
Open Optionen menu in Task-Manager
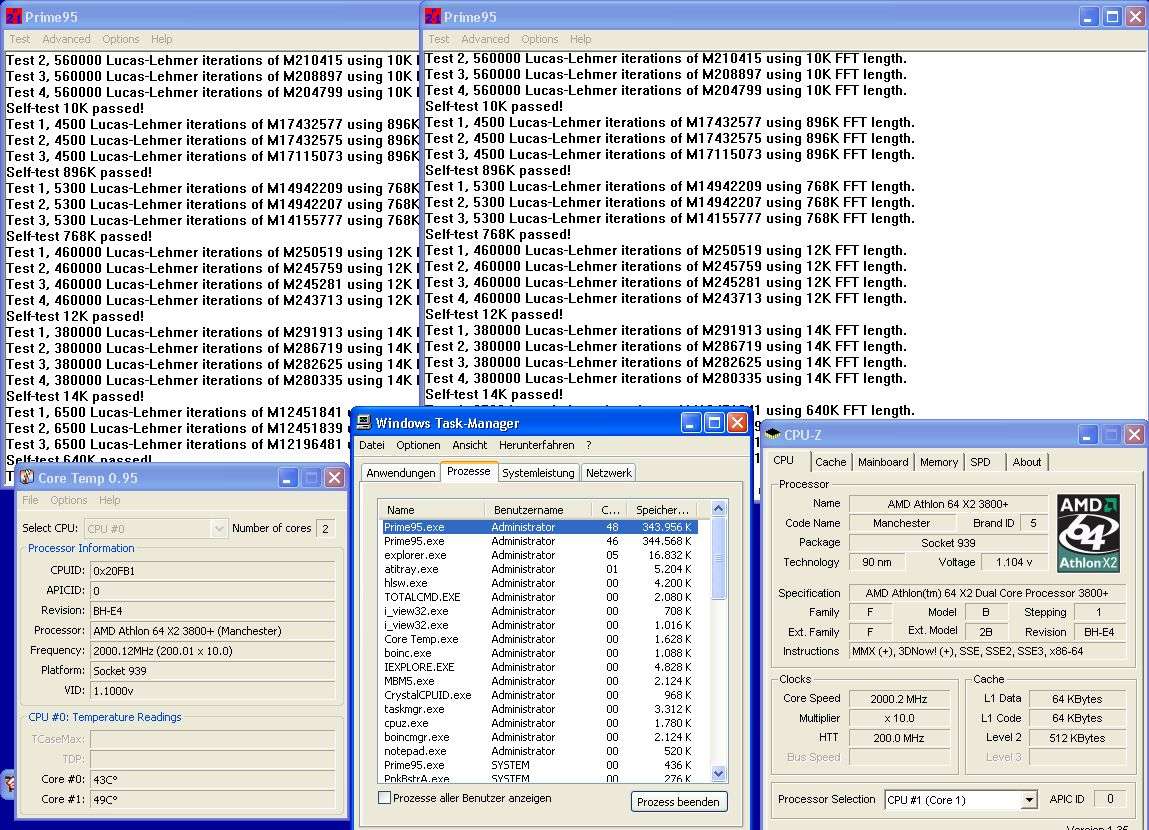[x=418, y=445]
